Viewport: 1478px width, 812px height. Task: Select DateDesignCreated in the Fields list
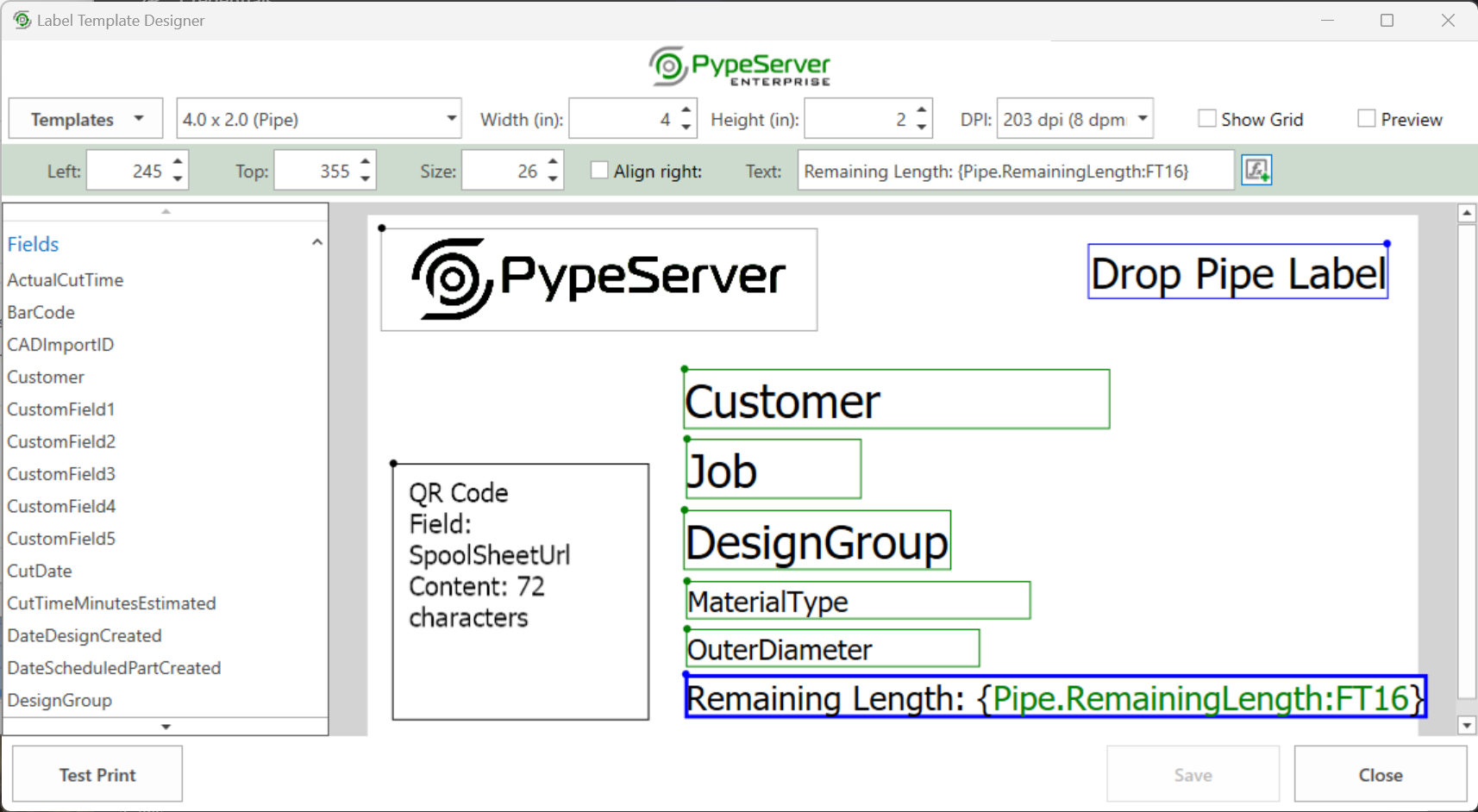tap(85, 635)
